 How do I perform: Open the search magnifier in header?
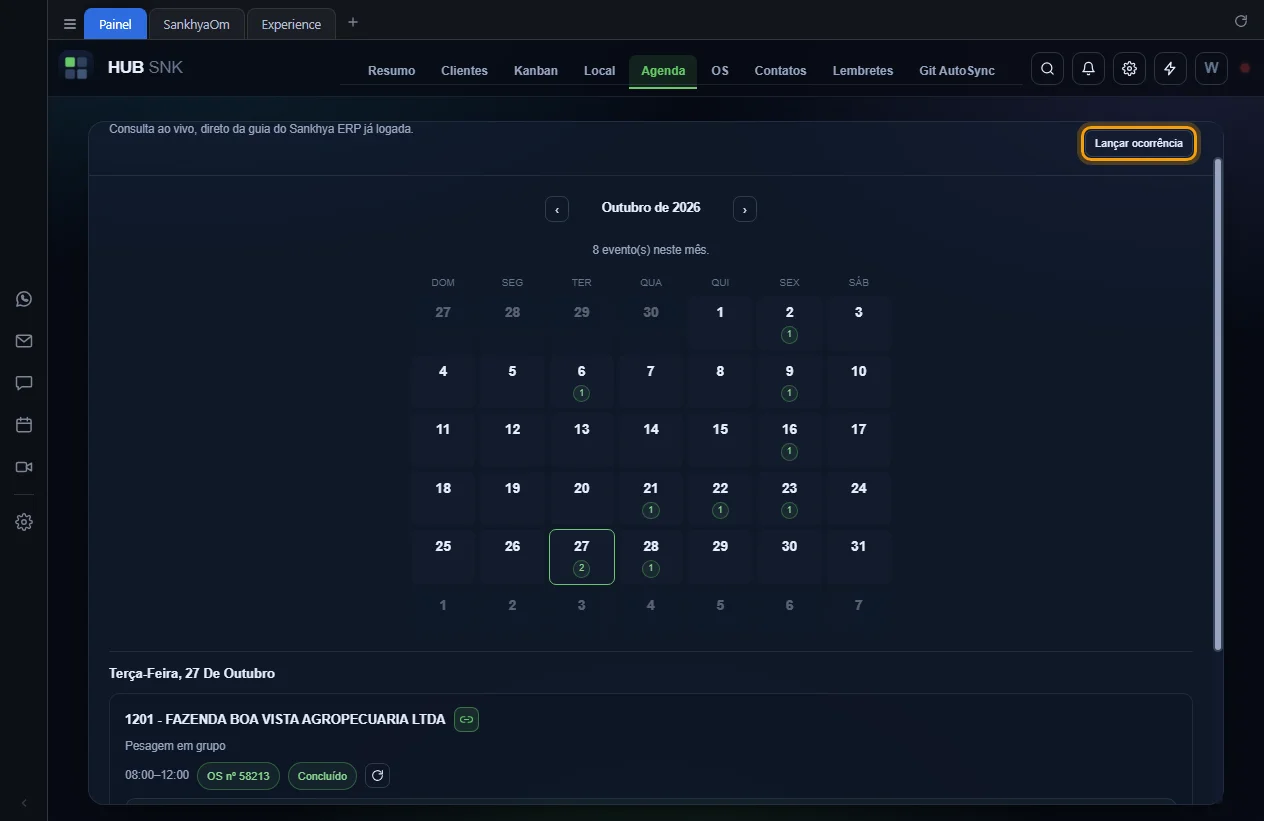(1047, 69)
